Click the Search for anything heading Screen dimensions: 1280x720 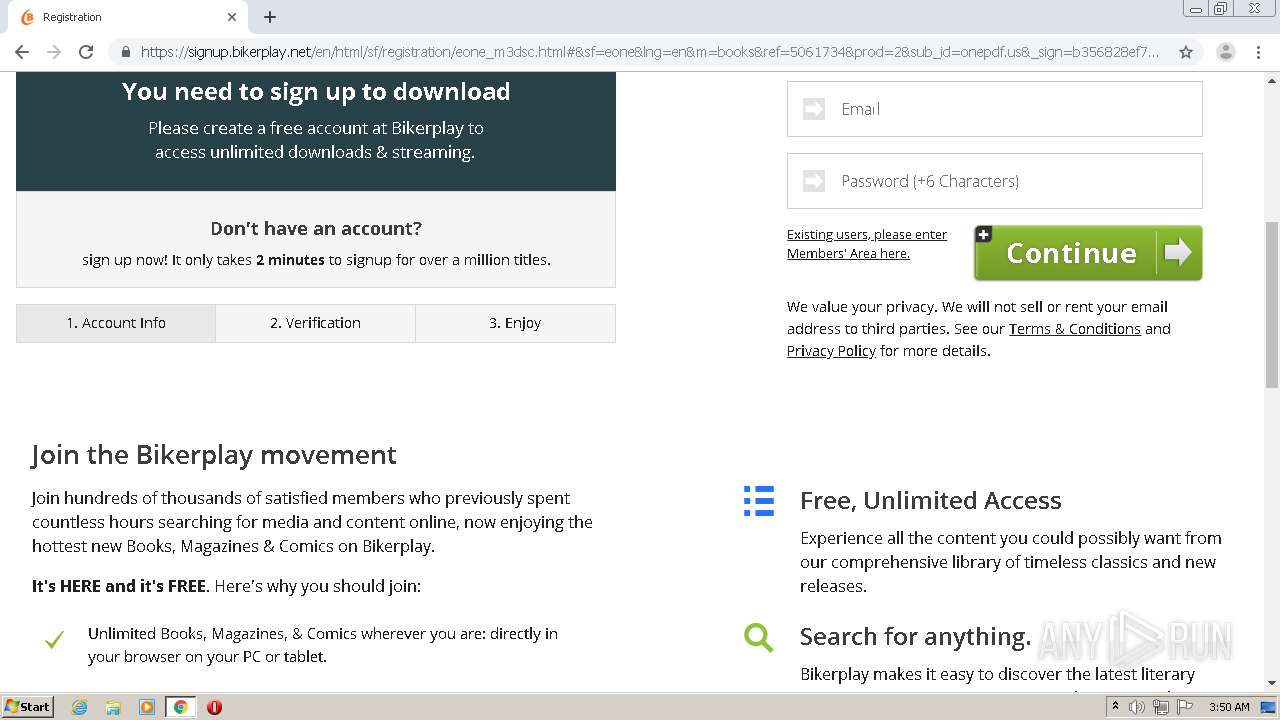(915, 636)
